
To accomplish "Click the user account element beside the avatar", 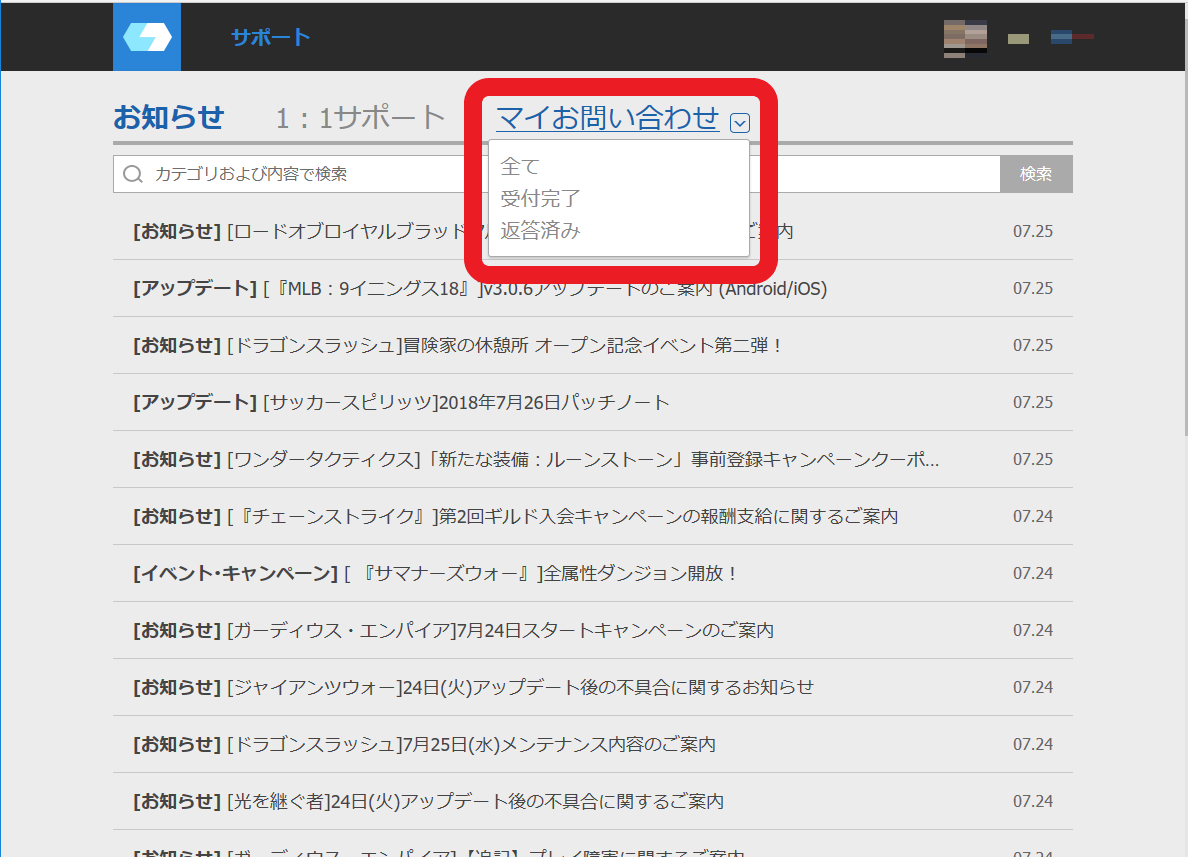I will 1018,37.
